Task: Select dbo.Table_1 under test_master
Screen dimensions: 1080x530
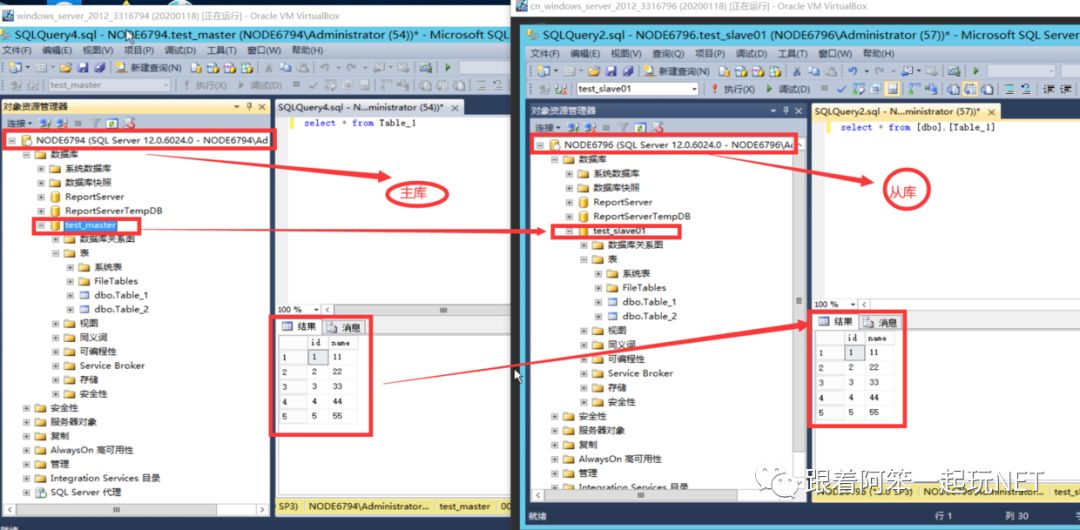Action: (121, 295)
